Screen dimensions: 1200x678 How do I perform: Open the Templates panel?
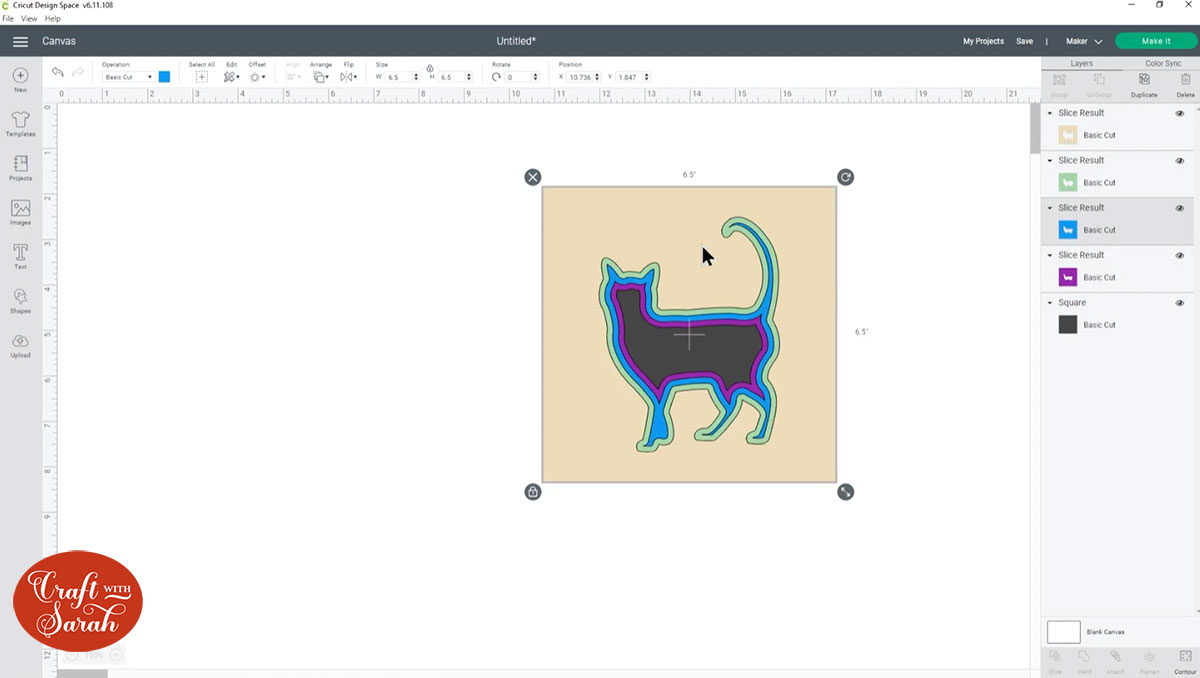tap(20, 124)
